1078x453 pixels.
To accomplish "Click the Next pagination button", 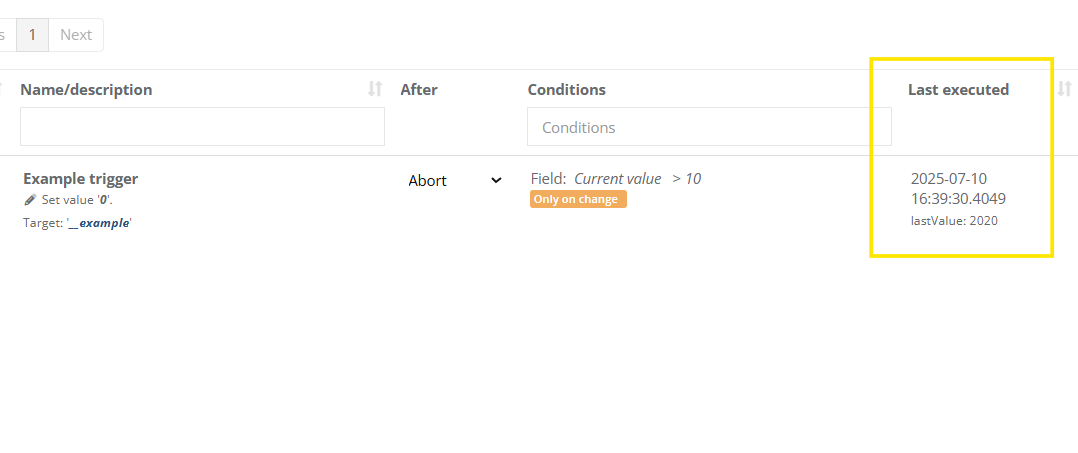I will pos(76,35).
